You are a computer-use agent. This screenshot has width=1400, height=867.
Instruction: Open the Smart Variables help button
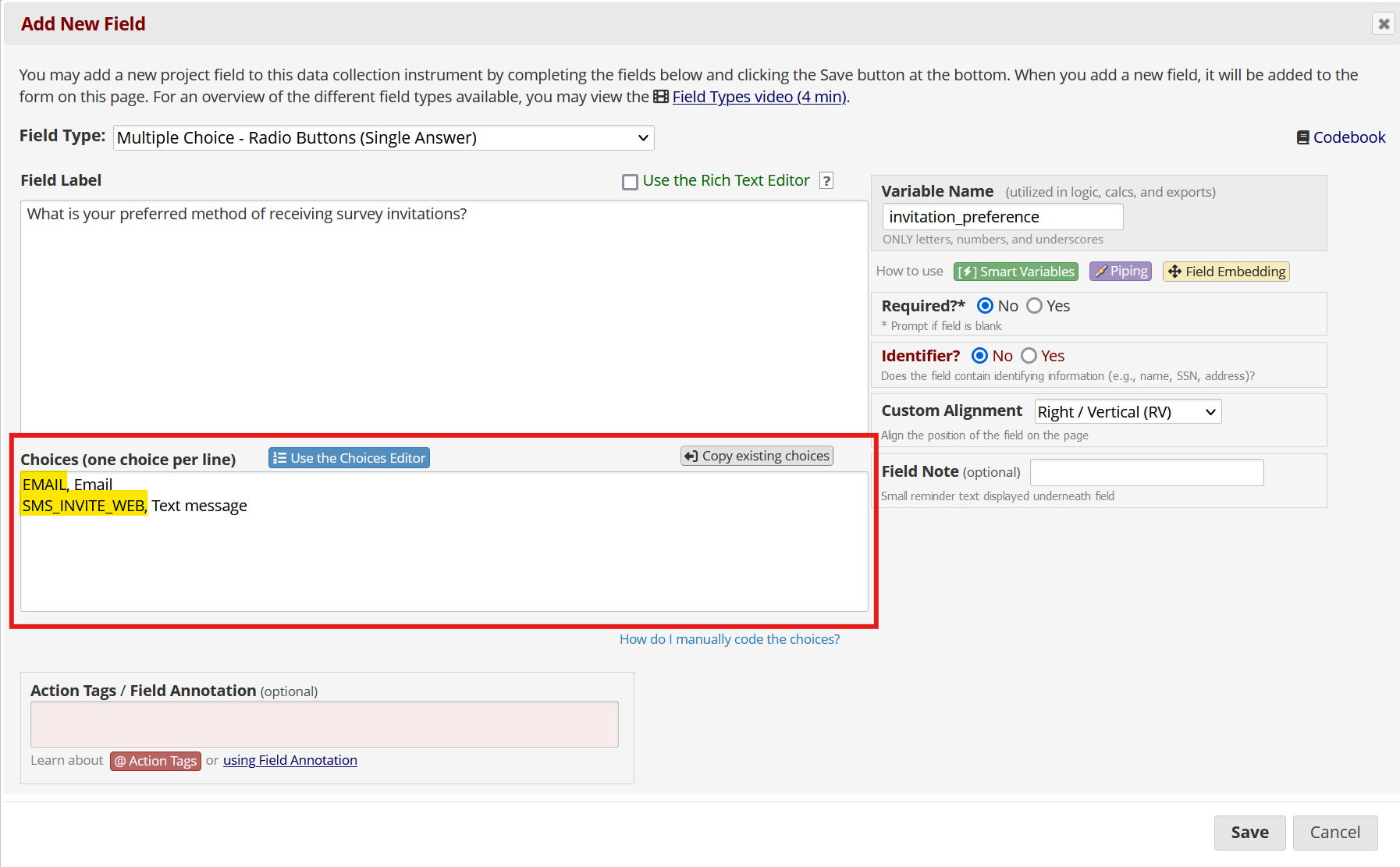[x=1016, y=272]
